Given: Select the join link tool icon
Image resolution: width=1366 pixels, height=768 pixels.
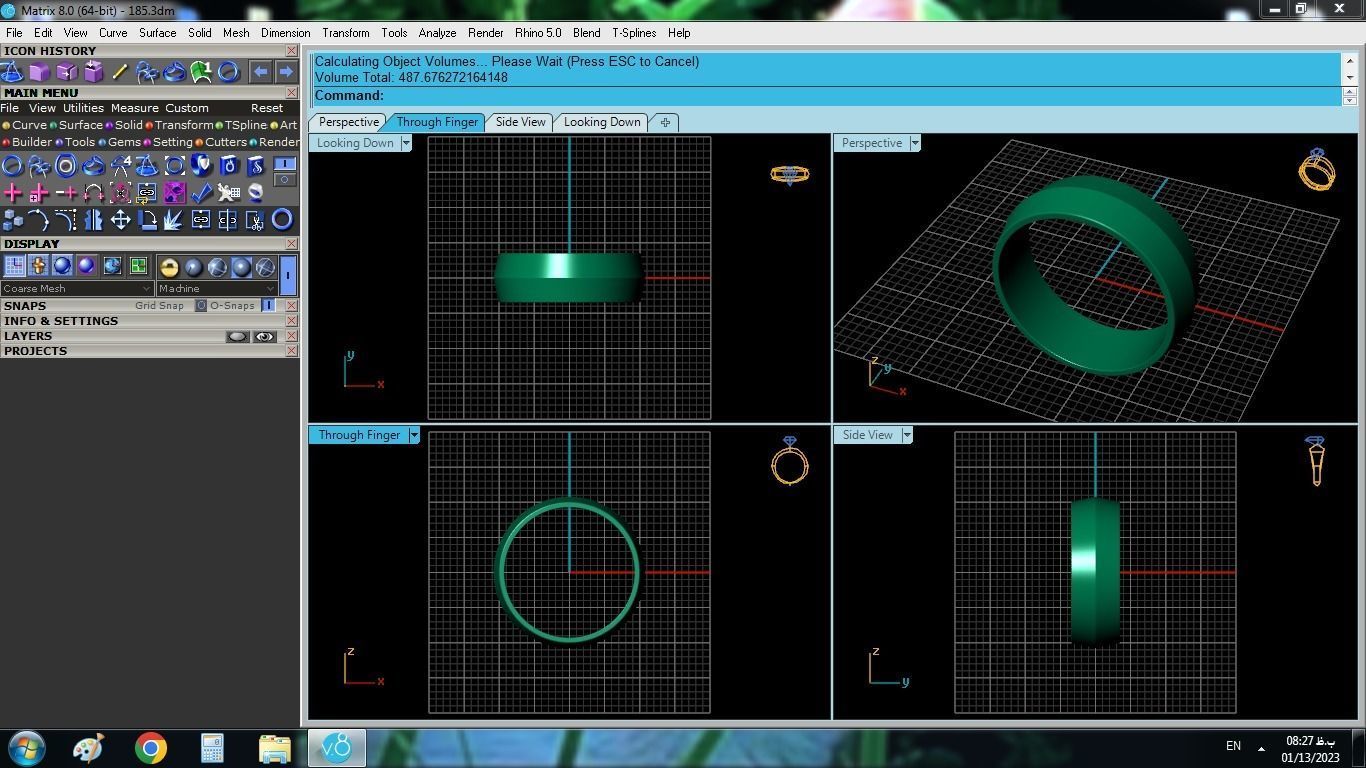Looking at the screenshot, I should [201, 219].
